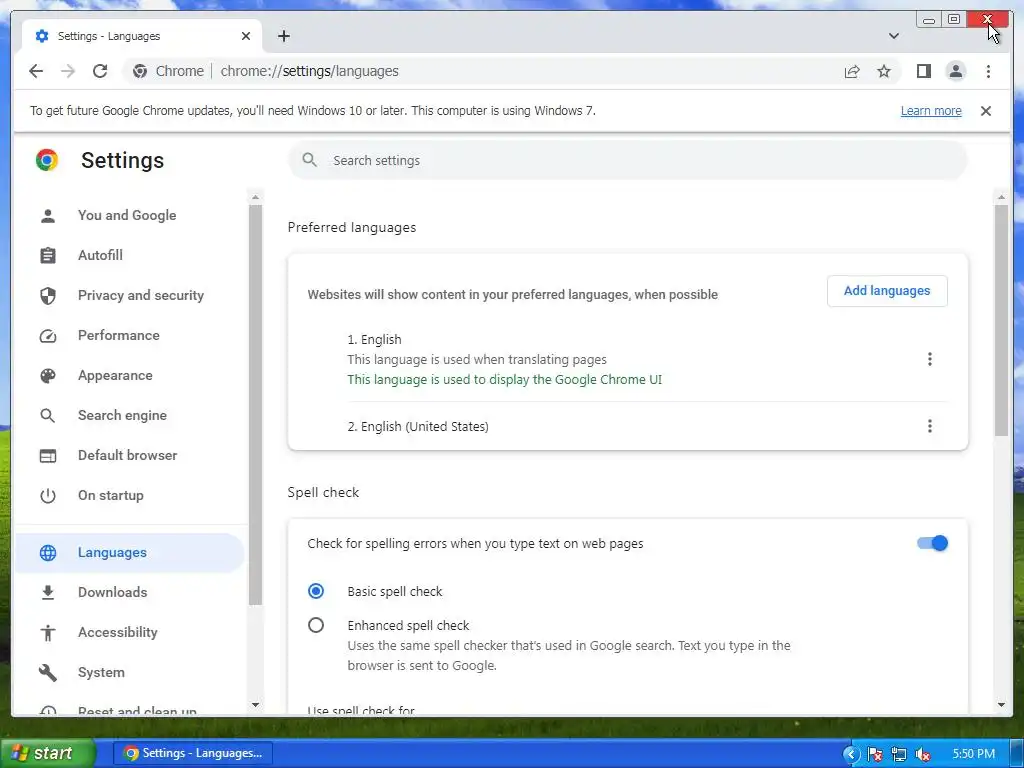
Task: Expand hidden tray icons arrow
Action: tap(850, 754)
